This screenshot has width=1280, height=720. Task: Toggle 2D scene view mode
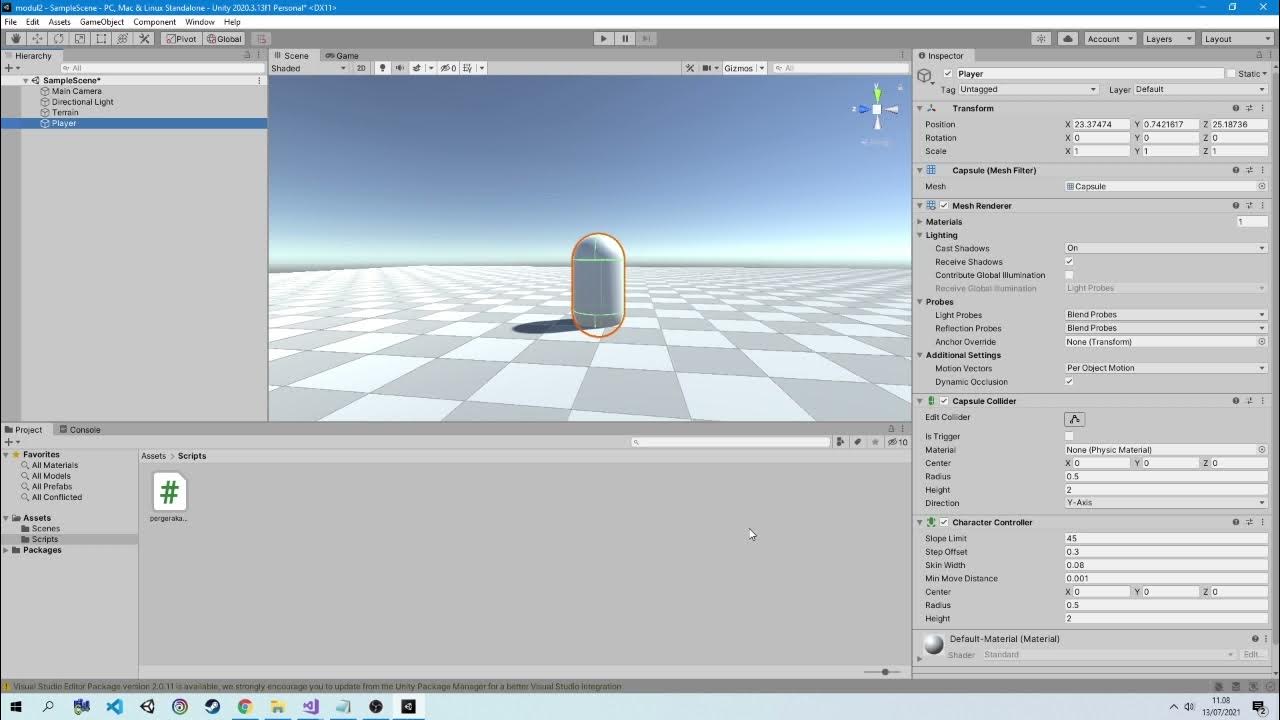click(x=362, y=68)
